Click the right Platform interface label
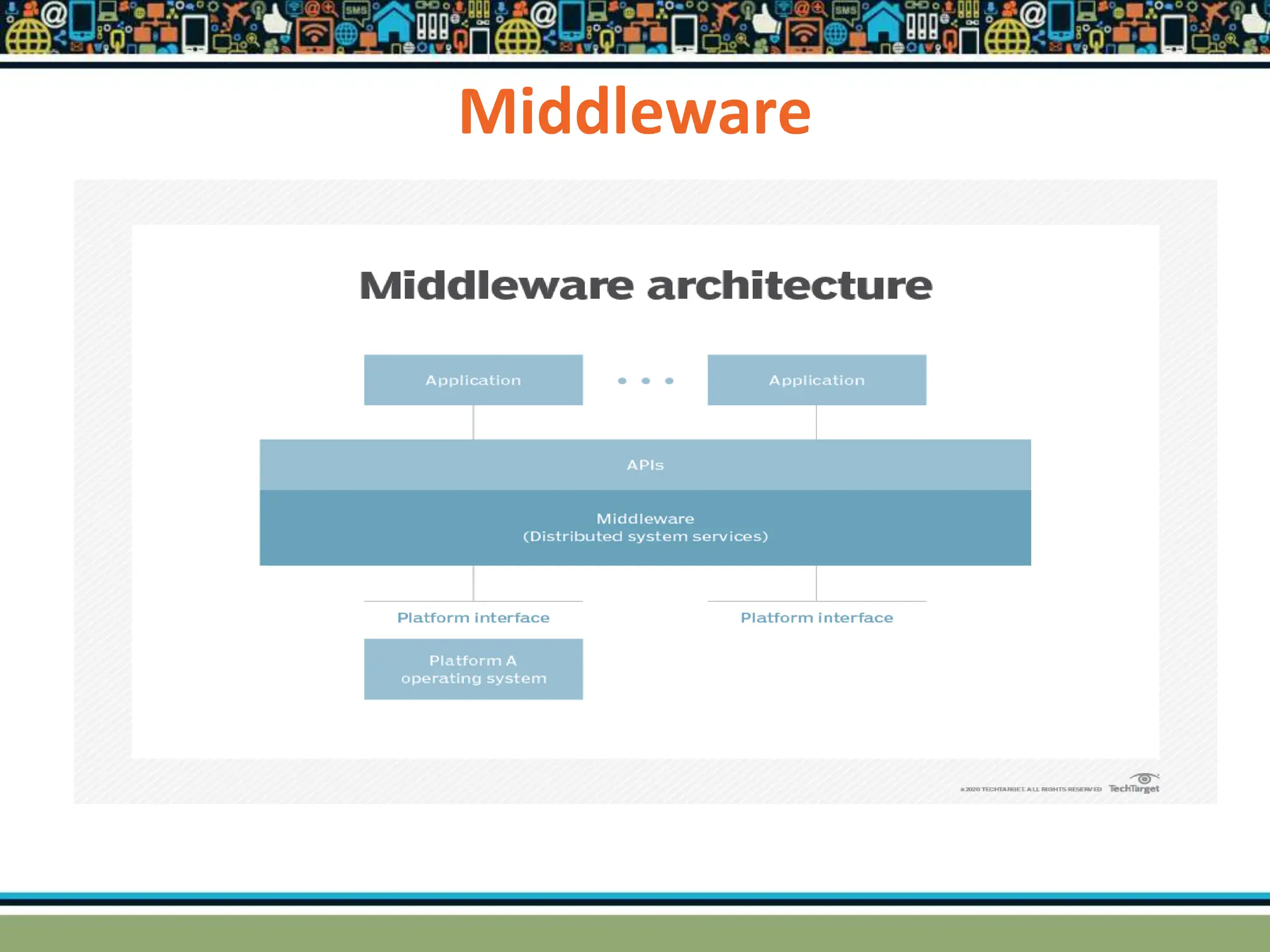This screenshot has height=952, width=1270. (817, 618)
